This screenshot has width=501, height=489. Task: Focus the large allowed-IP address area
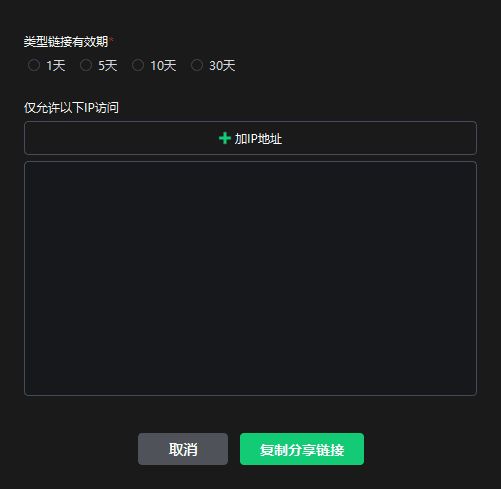point(250,278)
